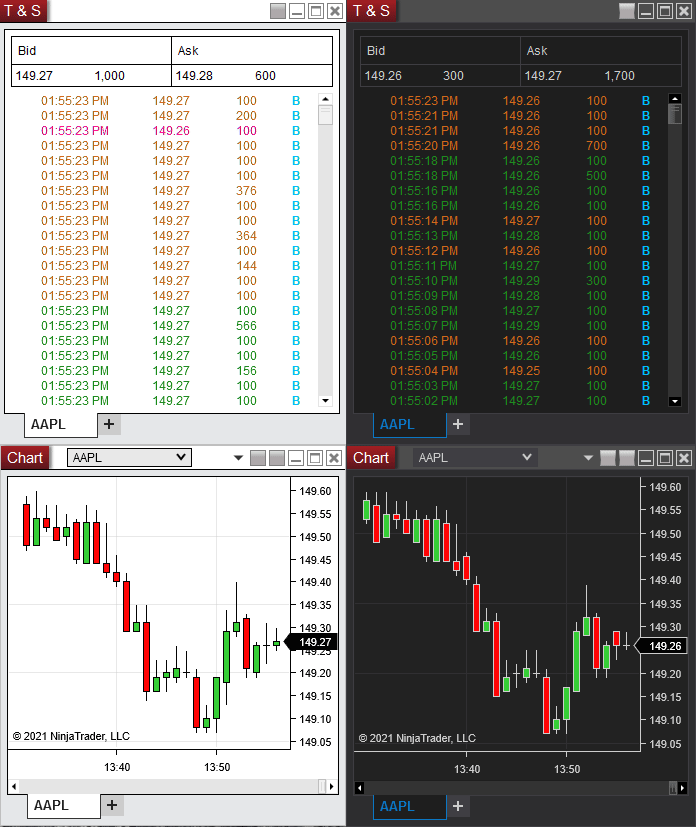Open AAPL instrument selector in dark Chart
696x827 pixels.
(475, 457)
